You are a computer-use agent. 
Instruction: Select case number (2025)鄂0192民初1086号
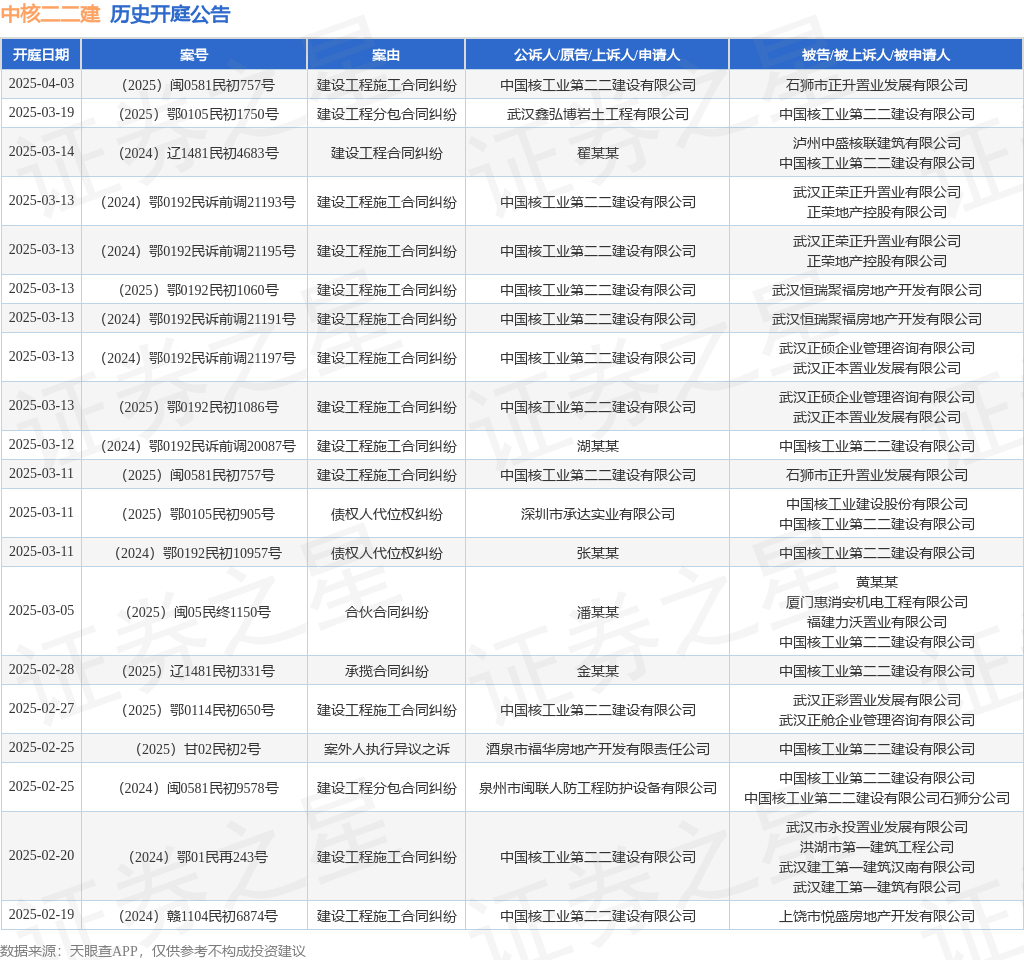click(199, 408)
